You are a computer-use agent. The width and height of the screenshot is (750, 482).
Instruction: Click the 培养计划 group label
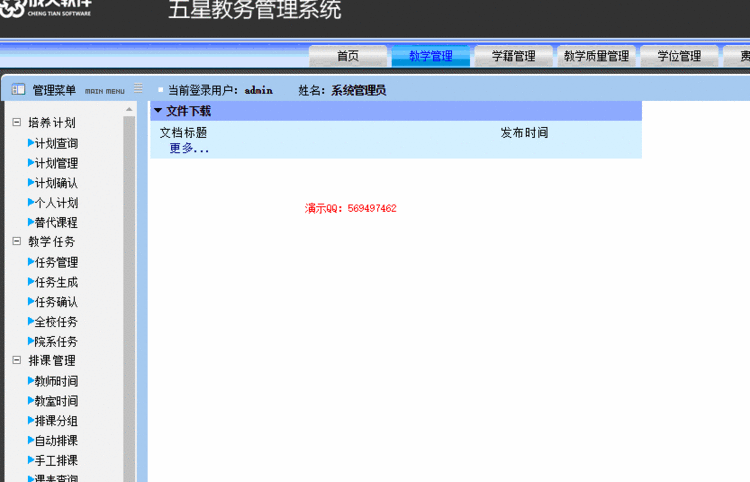click(52, 122)
